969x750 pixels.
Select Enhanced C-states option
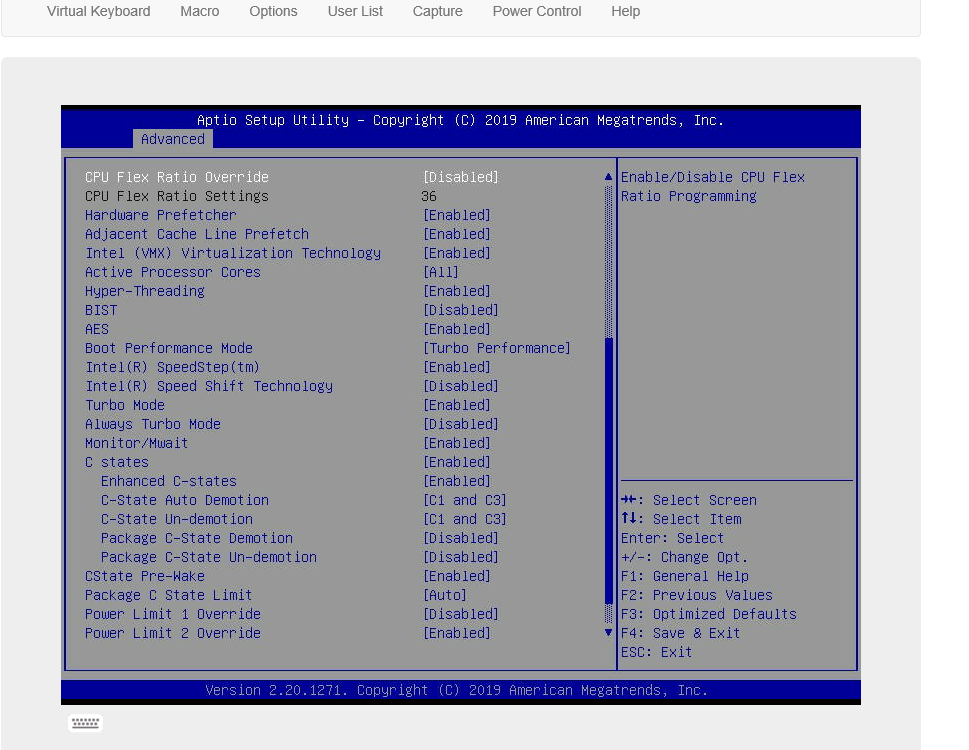point(169,481)
